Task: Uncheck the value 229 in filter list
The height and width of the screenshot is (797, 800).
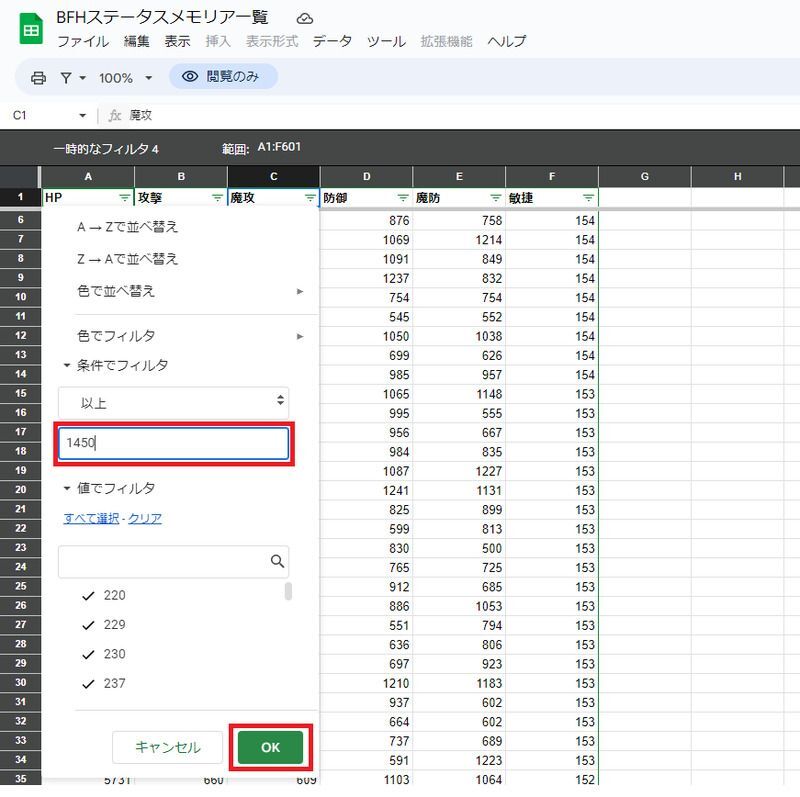Action: [x=88, y=625]
